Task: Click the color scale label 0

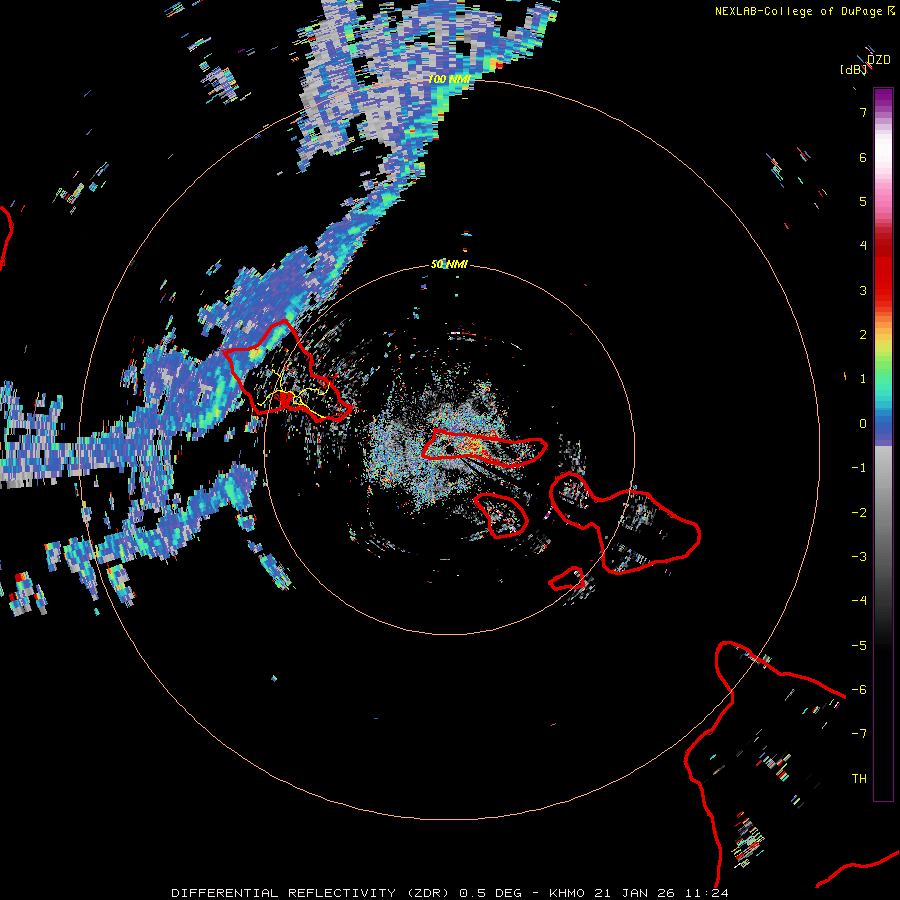Action: (x=862, y=424)
